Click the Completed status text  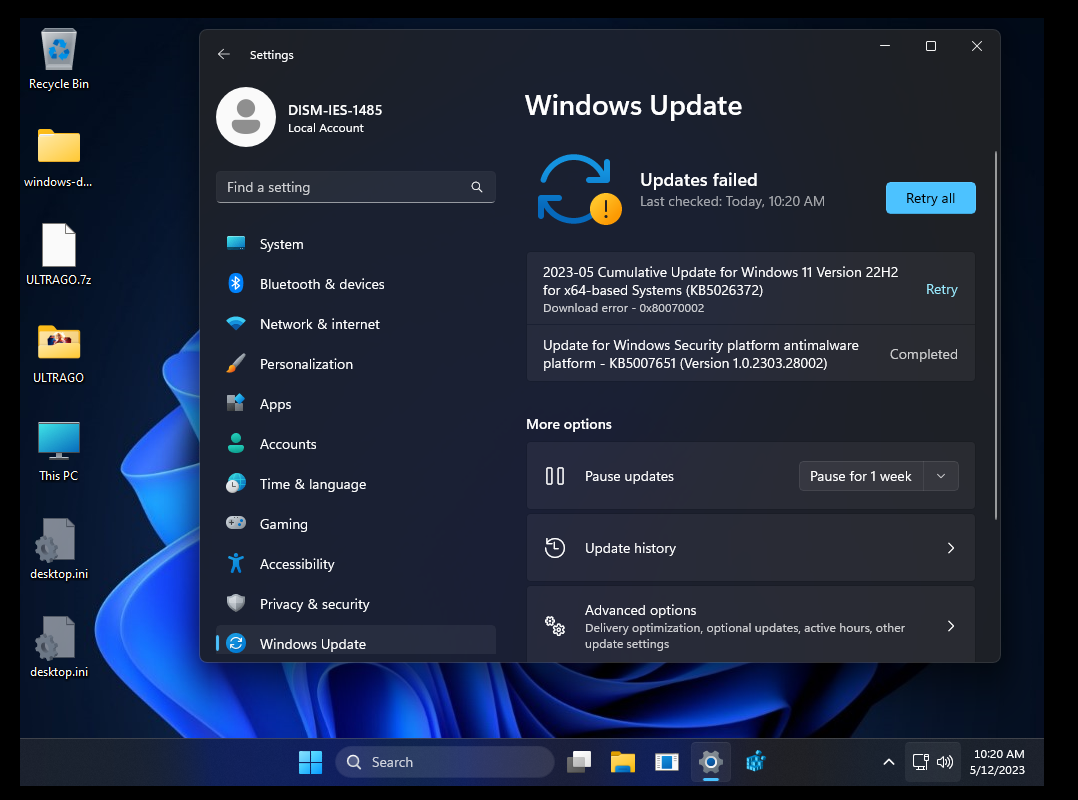pos(923,354)
